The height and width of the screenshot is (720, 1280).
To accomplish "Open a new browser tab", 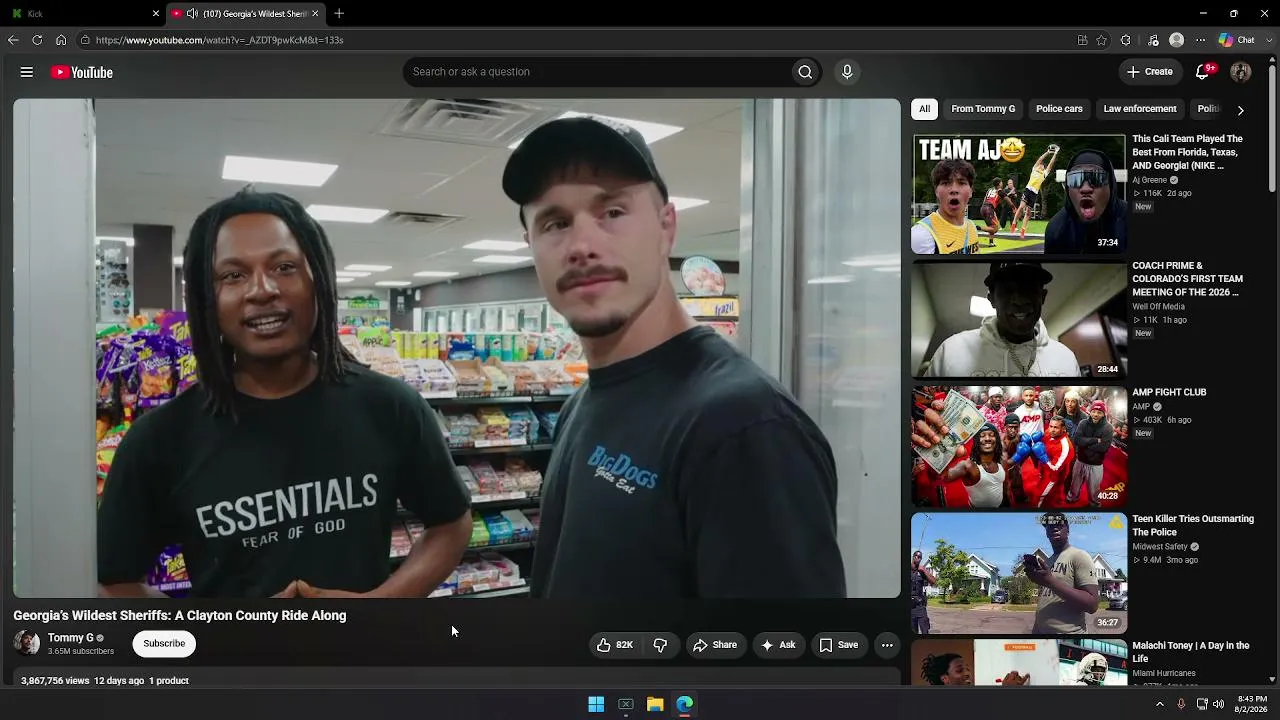I will click(339, 14).
